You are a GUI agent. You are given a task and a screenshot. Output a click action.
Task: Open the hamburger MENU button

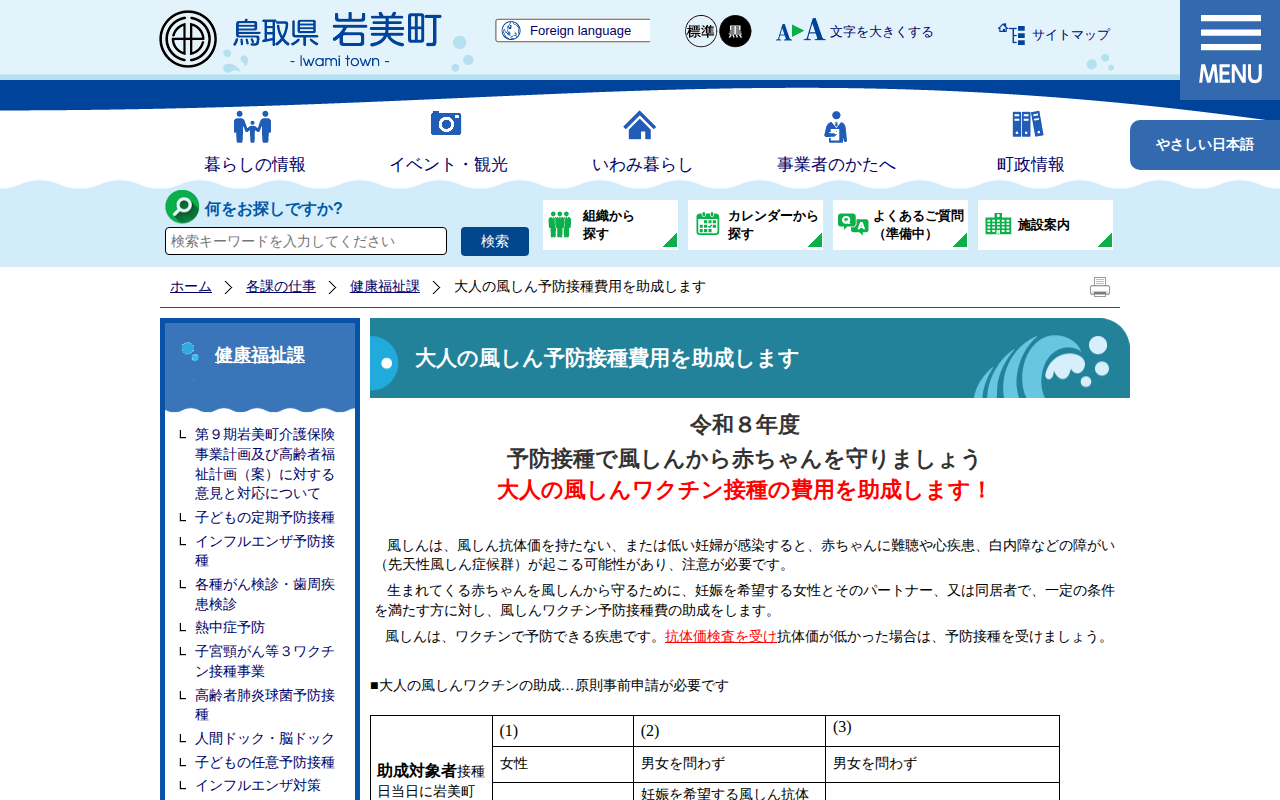1230,50
